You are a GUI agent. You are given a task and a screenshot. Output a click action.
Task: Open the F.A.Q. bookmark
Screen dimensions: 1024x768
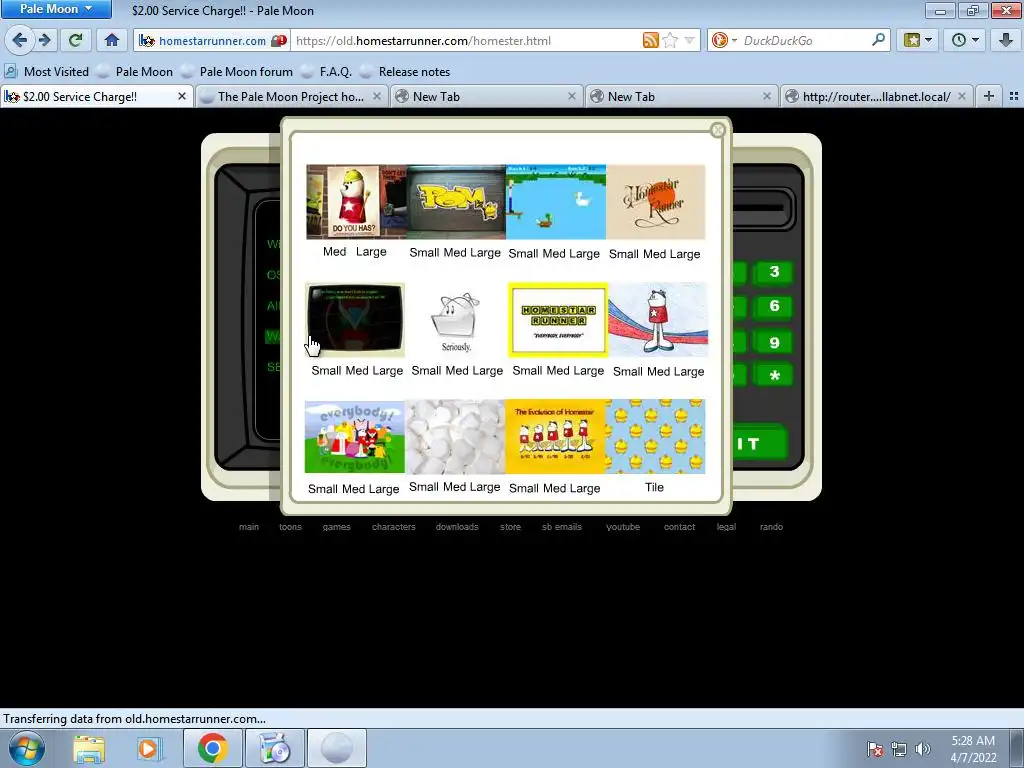[x=327, y=71]
